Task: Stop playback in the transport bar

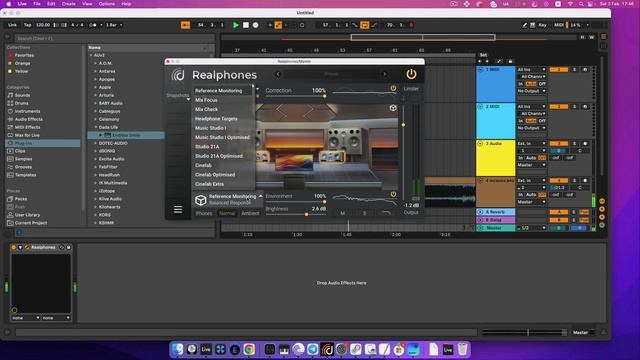Action: point(246,25)
